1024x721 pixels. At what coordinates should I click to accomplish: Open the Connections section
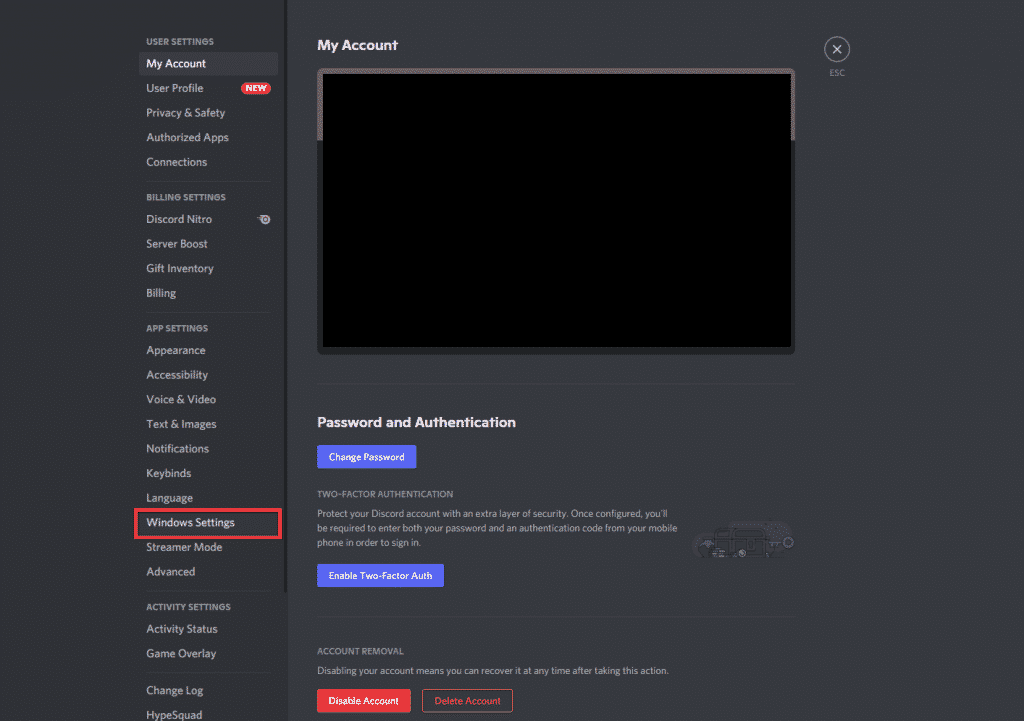click(177, 162)
